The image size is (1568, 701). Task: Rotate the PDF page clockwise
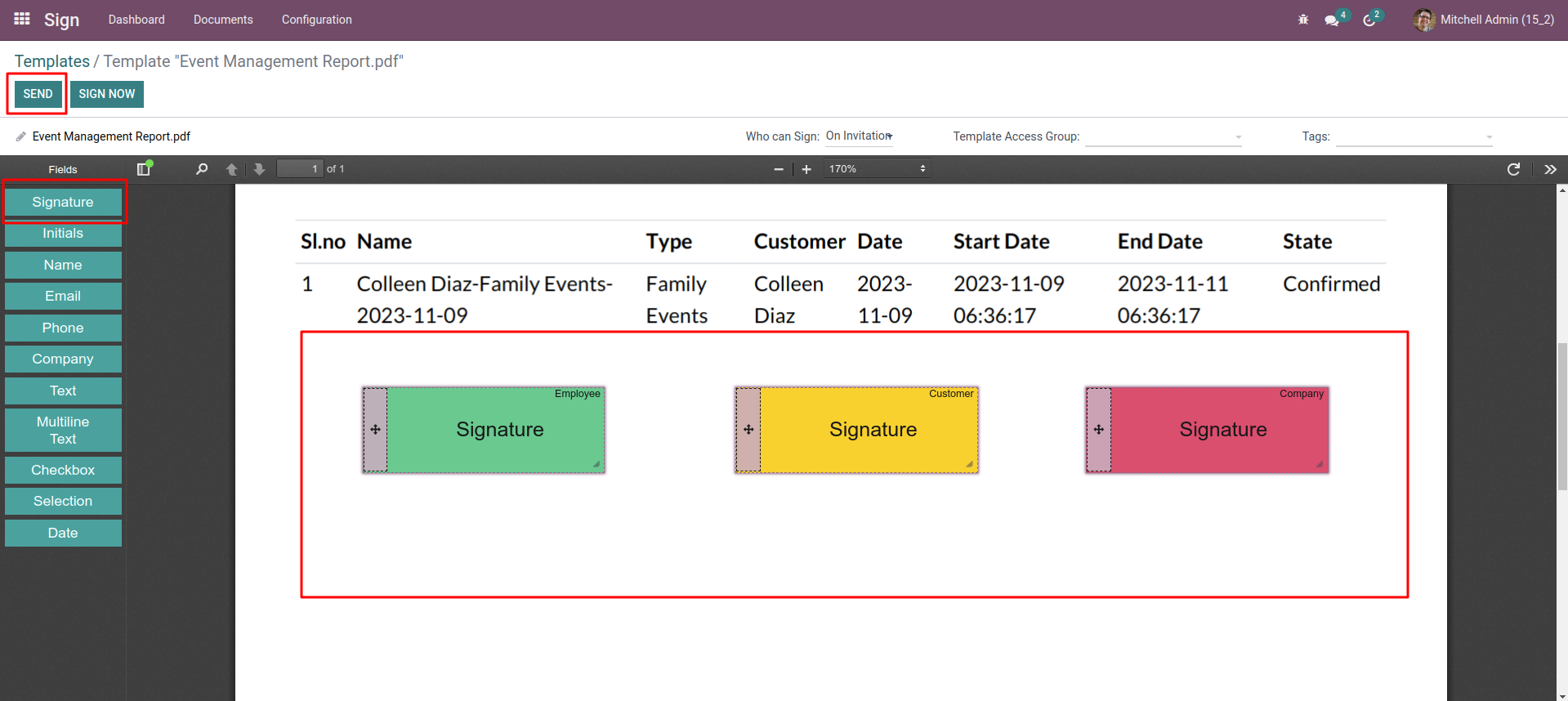click(x=1513, y=169)
